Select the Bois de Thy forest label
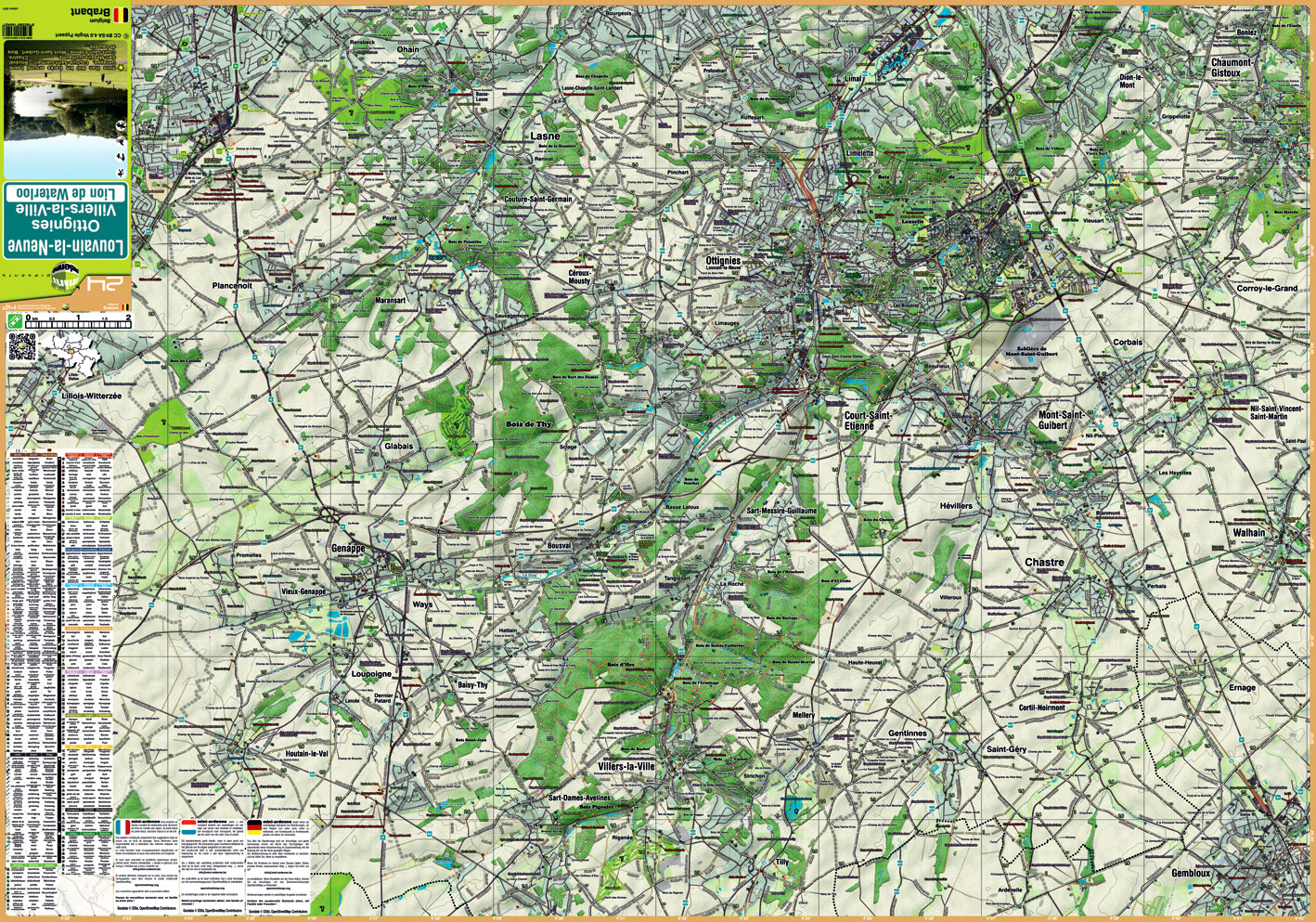This screenshot has width=1316, height=922. [x=528, y=424]
